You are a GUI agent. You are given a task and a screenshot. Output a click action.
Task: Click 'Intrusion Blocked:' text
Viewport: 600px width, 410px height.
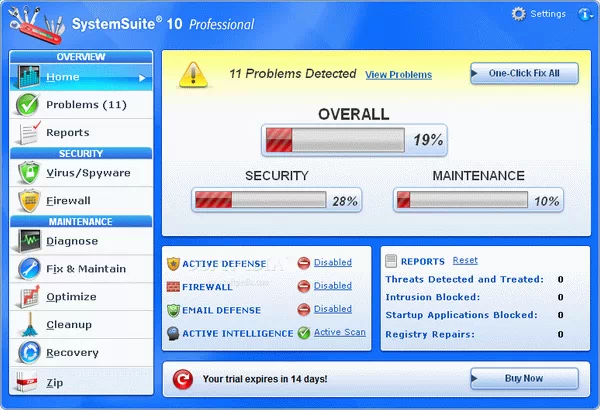[x=433, y=297]
